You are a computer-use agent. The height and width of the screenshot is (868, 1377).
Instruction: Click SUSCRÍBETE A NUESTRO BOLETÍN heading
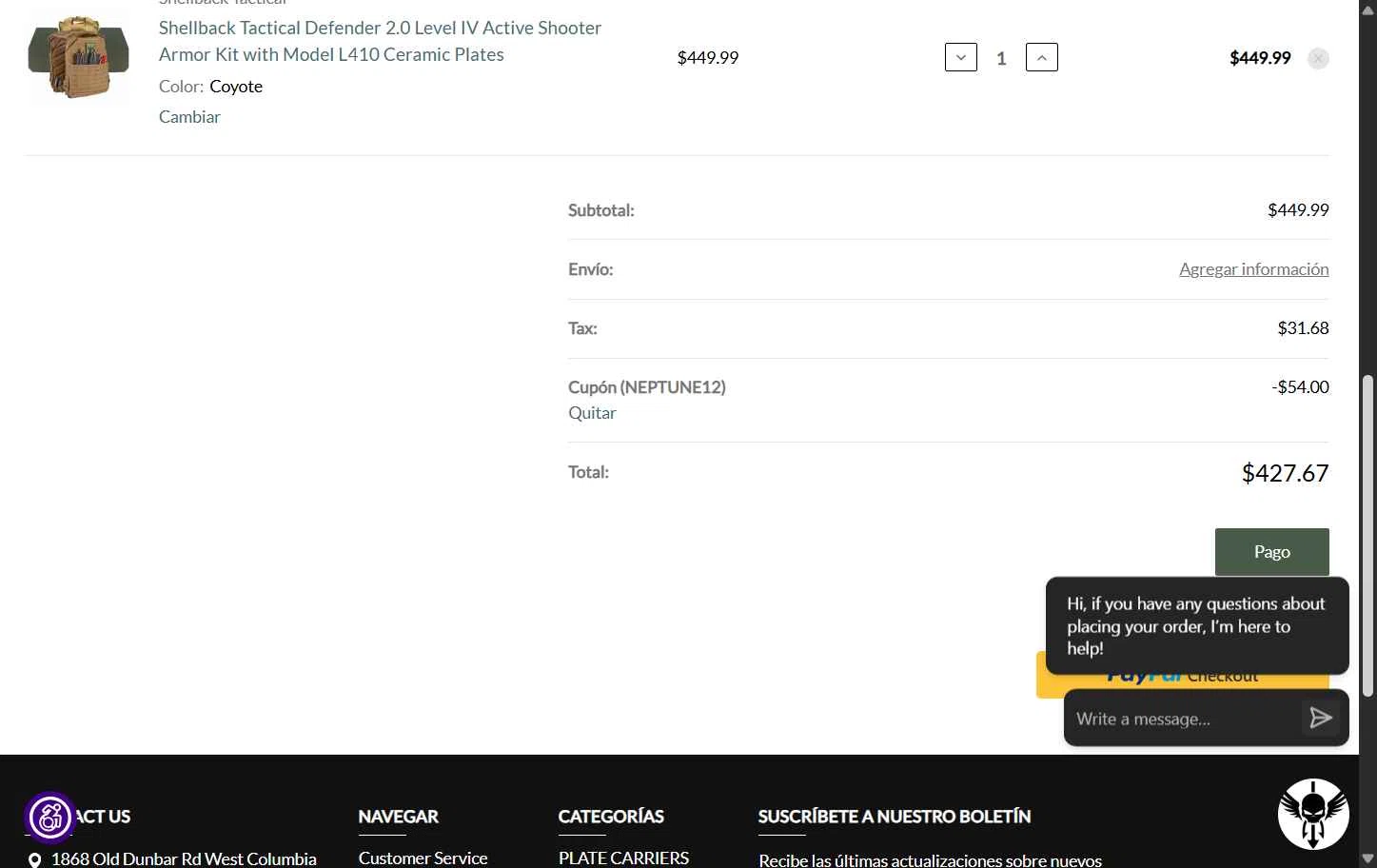click(895, 817)
